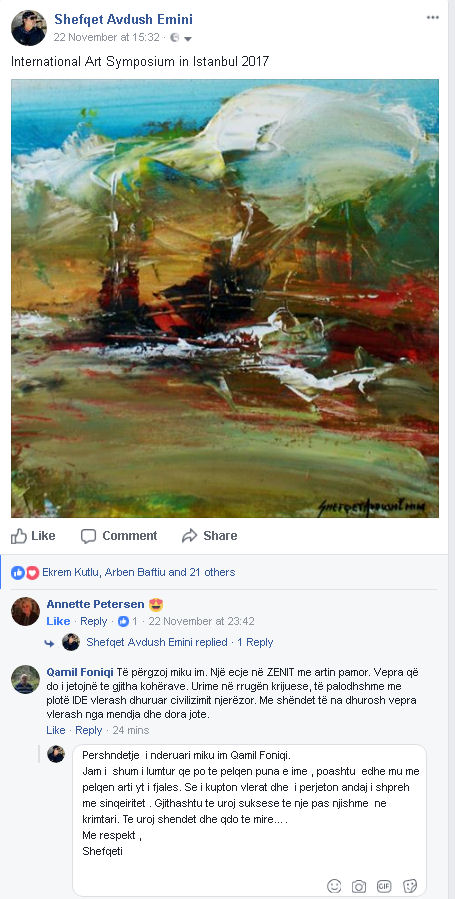Reply to Annette Petersen's comment
The image size is (455, 899).
pyautogui.click(x=93, y=622)
